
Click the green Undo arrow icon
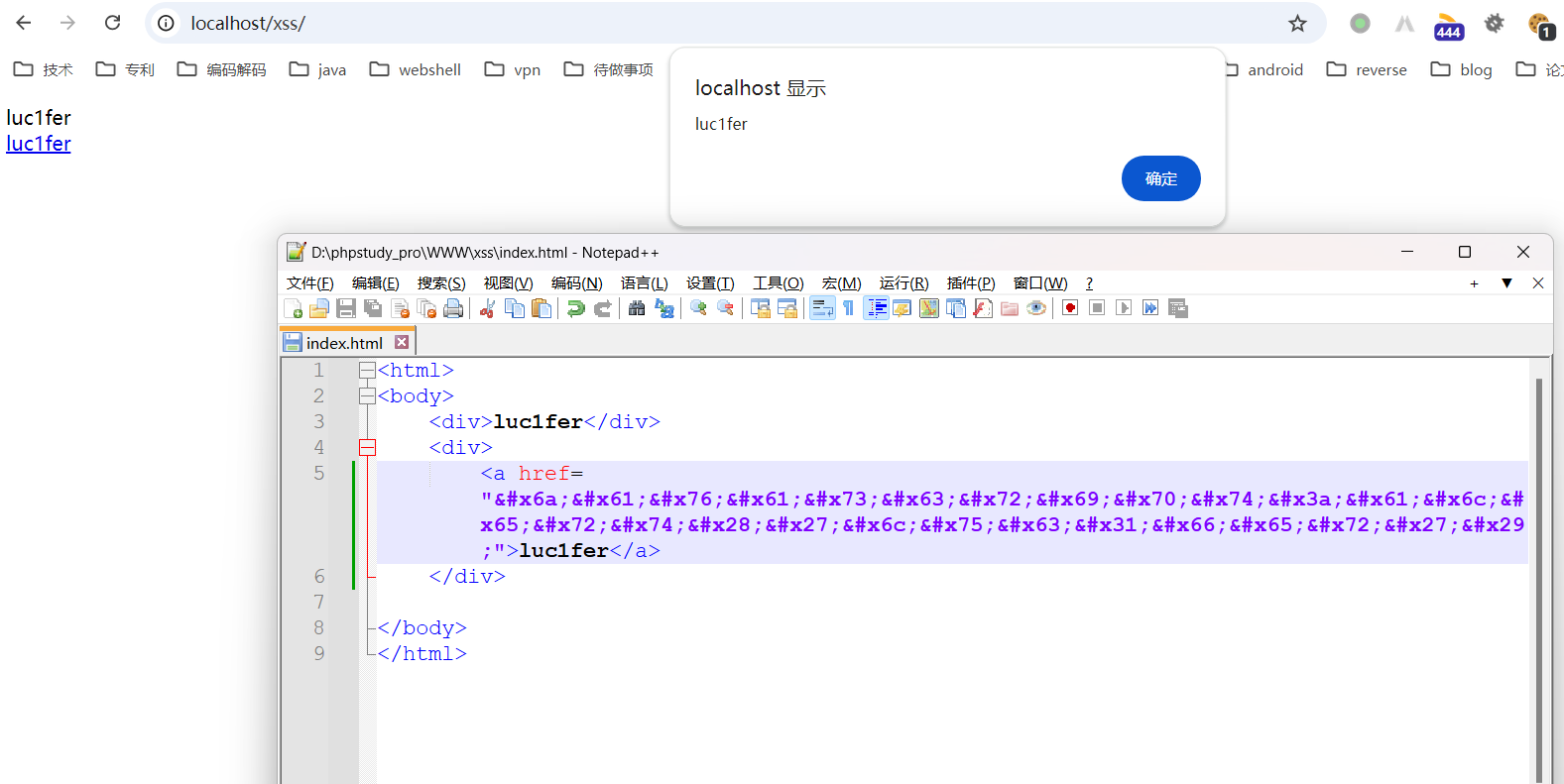575,308
